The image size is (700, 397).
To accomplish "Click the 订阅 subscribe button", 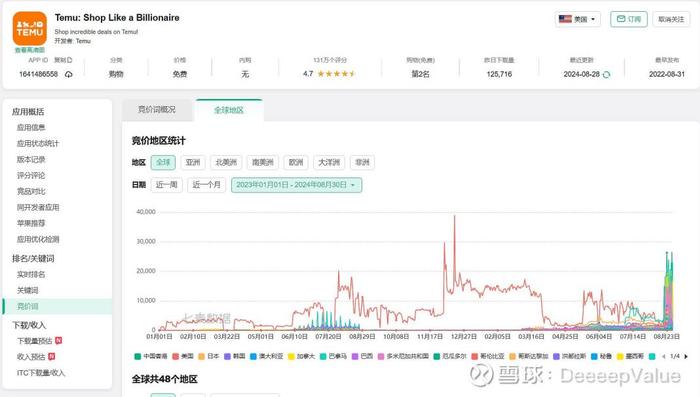I will tap(629, 19).
